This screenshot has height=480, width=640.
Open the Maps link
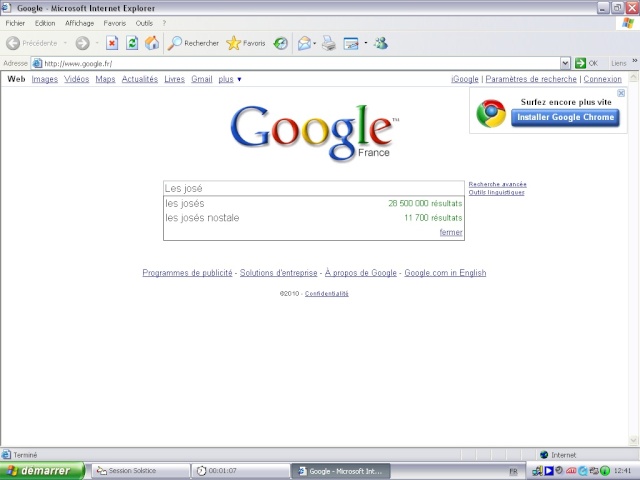click(x=105, y=79)
